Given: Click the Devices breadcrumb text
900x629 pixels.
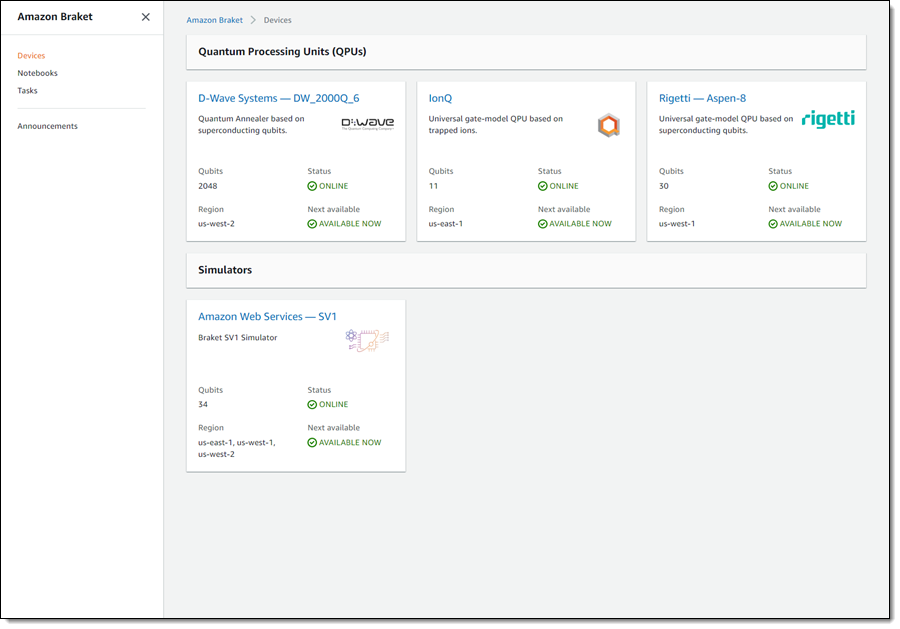Looking at the screenshot, I should point(277,20).
